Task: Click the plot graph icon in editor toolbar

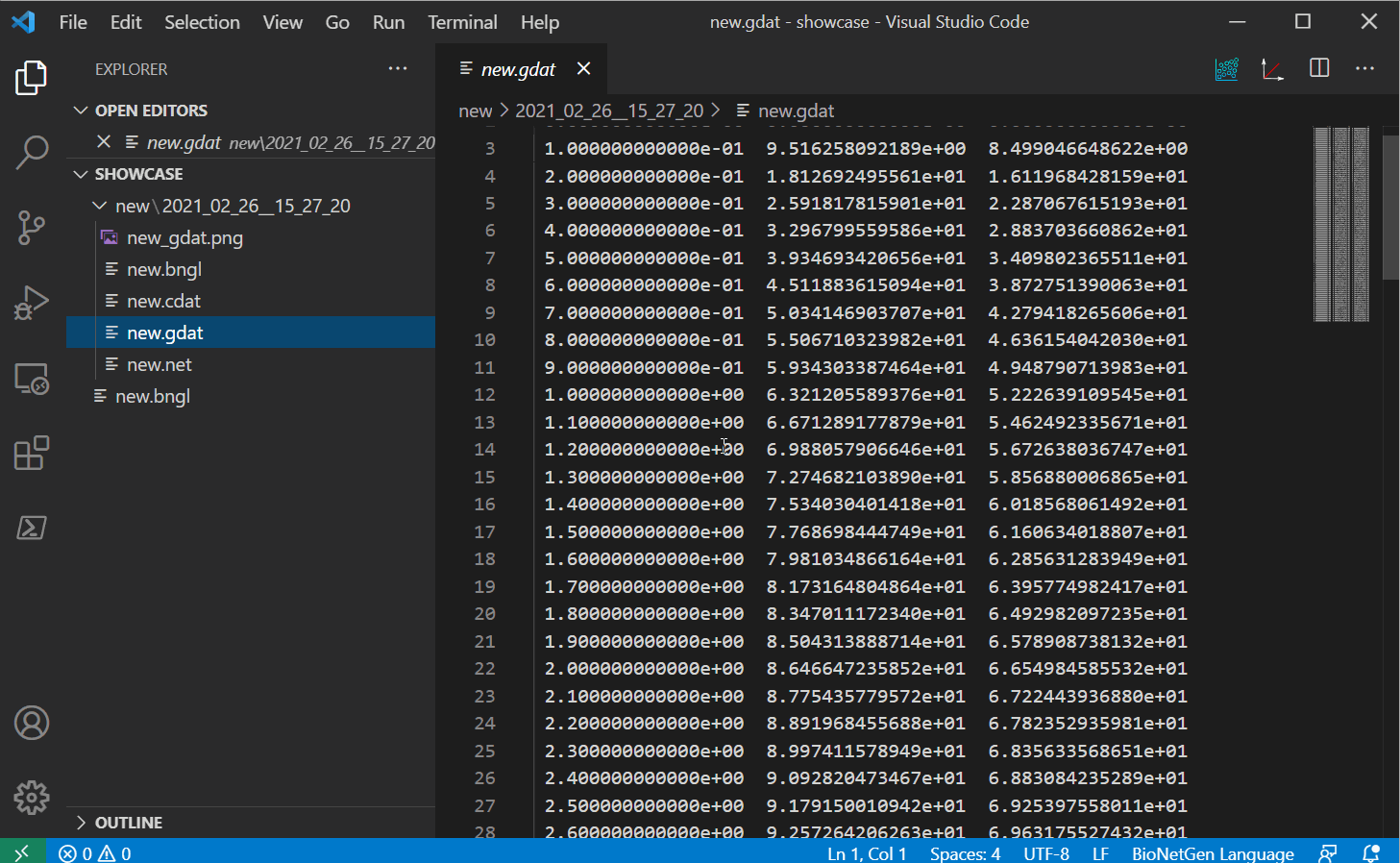Action: (1272, 69)
